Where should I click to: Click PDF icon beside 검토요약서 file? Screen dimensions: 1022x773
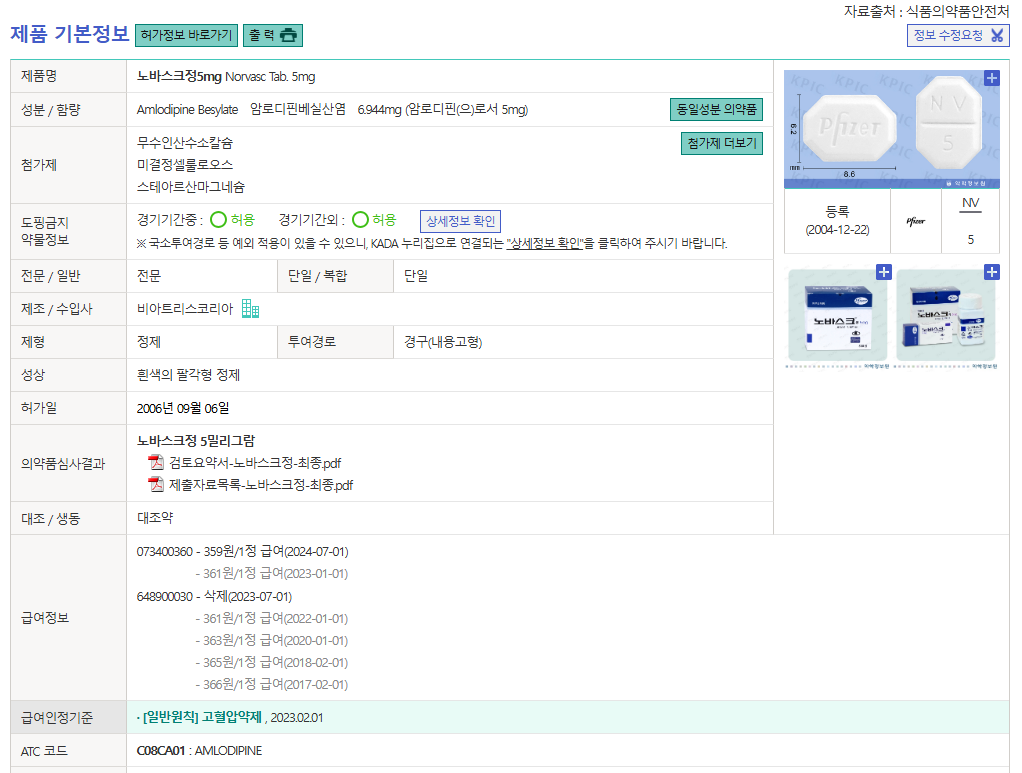click(x=156, y=463)
